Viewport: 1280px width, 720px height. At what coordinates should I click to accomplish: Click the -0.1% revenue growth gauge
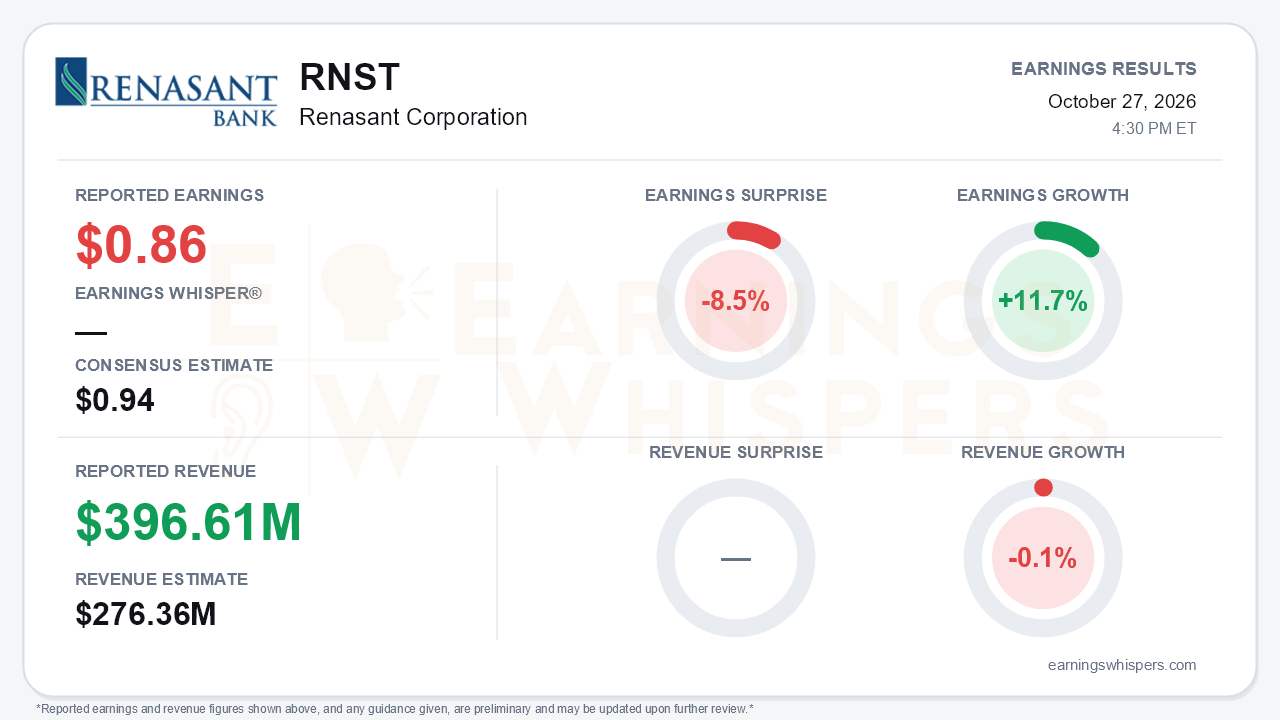tap(1043, 558)
